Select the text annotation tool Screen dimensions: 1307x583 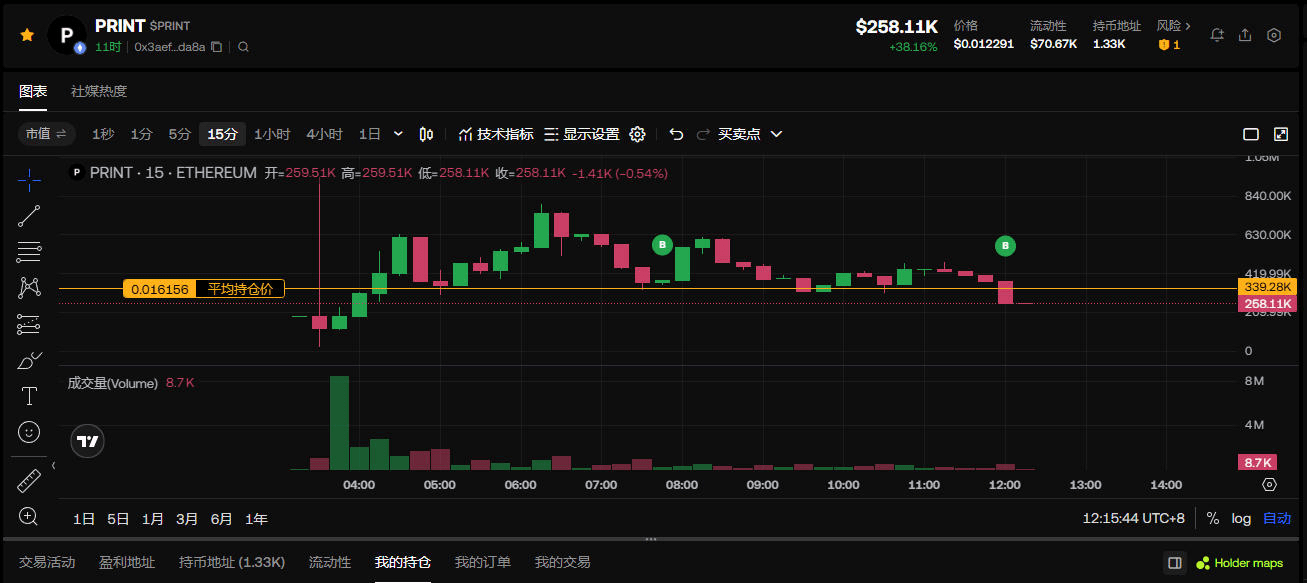pyautogui.click(x=29, y=396)
